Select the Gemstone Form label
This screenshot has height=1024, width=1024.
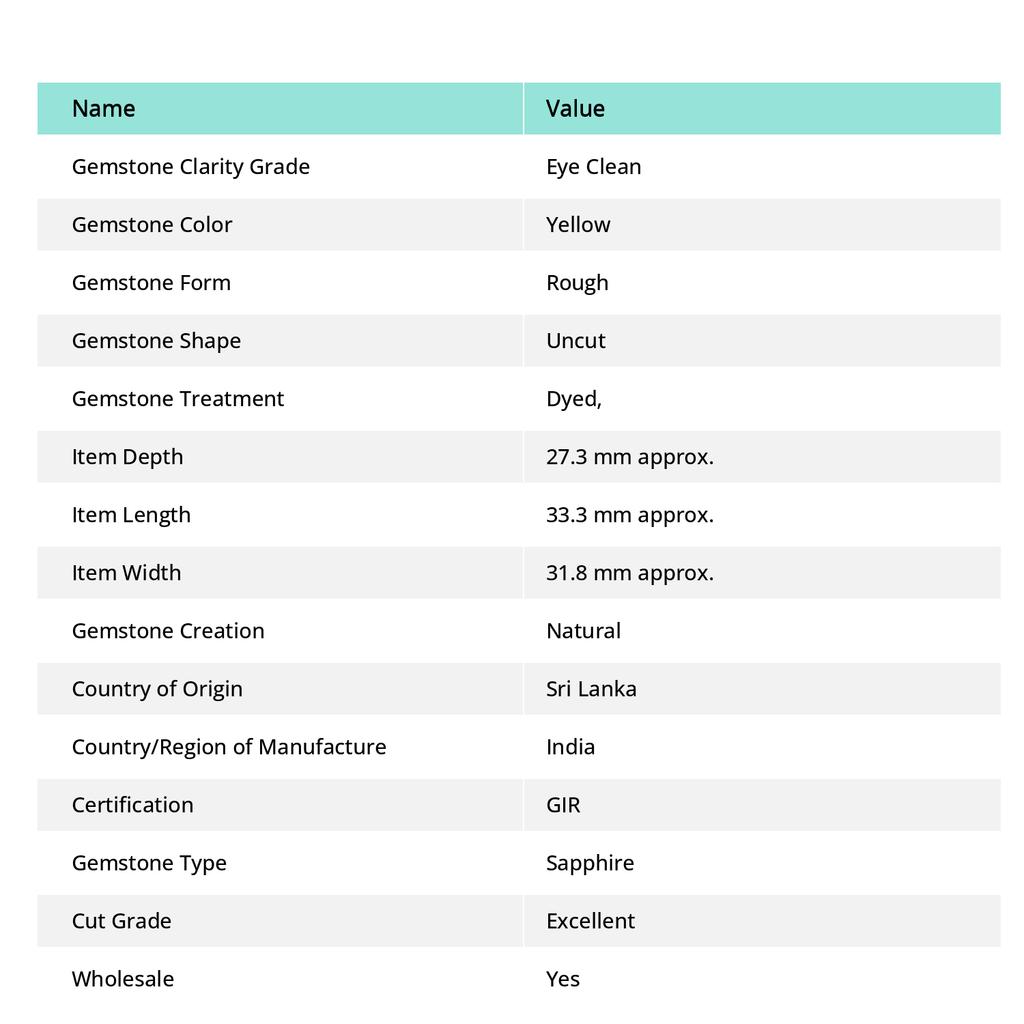[151, 282]
